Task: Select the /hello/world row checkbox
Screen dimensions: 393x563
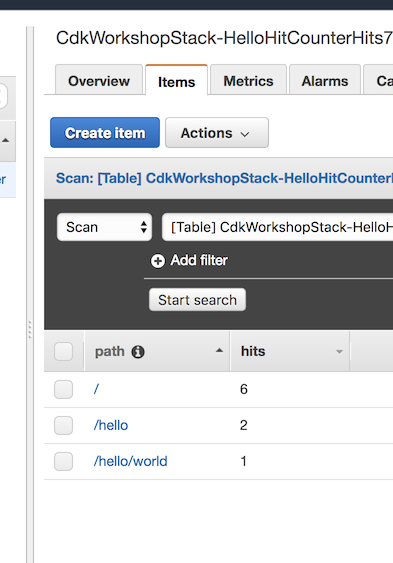Action: click(64, 461)
